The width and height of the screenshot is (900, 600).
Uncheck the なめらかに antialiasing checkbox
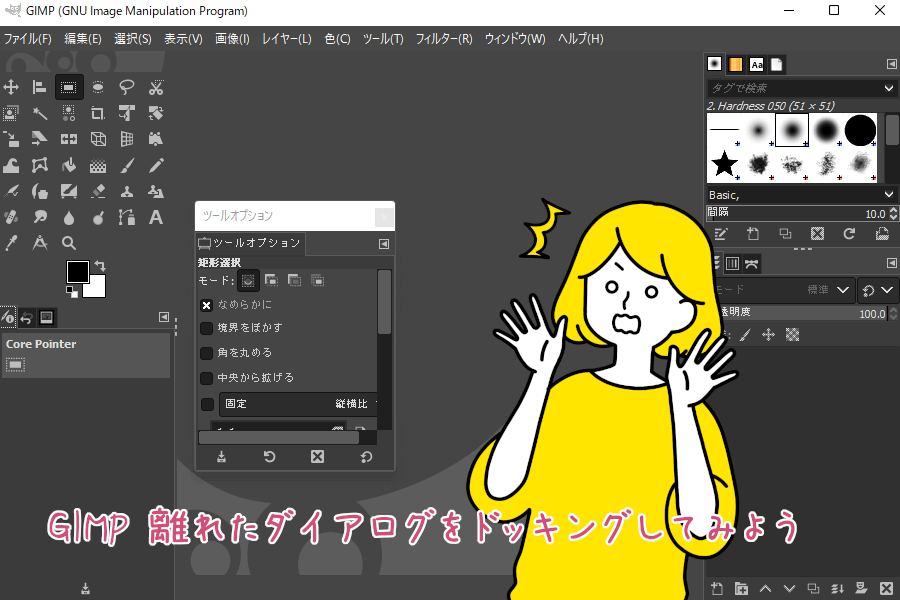coord(207,305)
